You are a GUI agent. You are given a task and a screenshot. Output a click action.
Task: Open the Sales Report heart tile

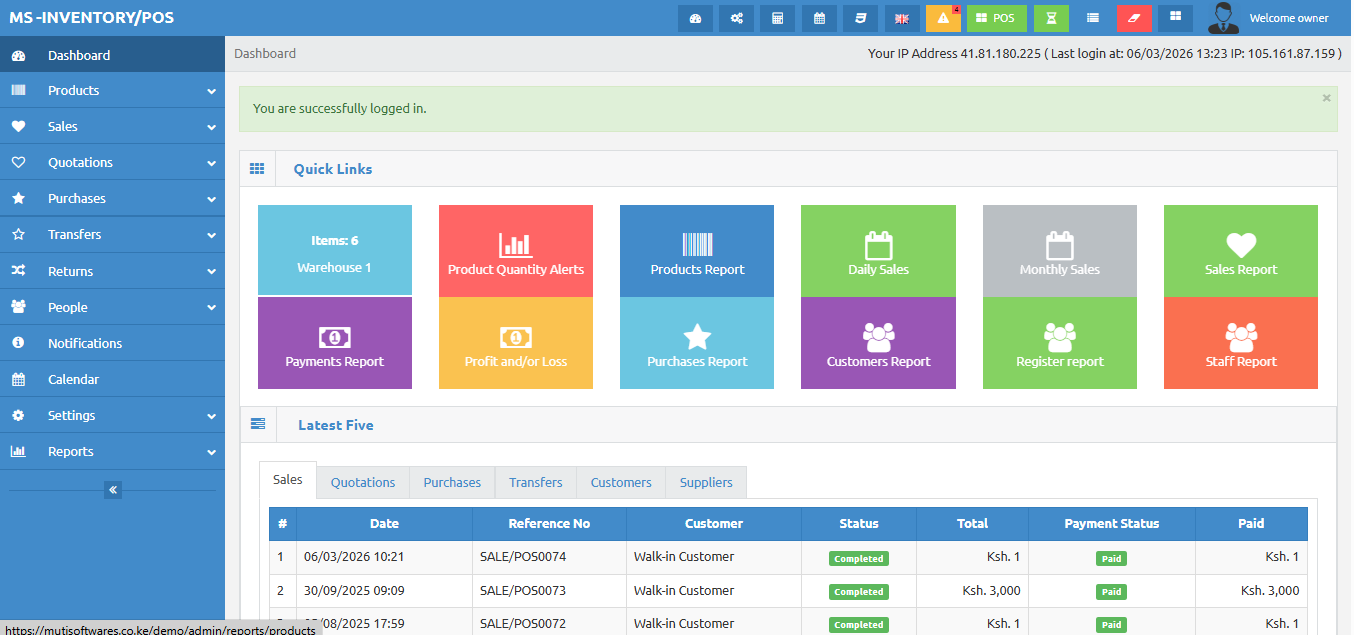[1241, 251]
